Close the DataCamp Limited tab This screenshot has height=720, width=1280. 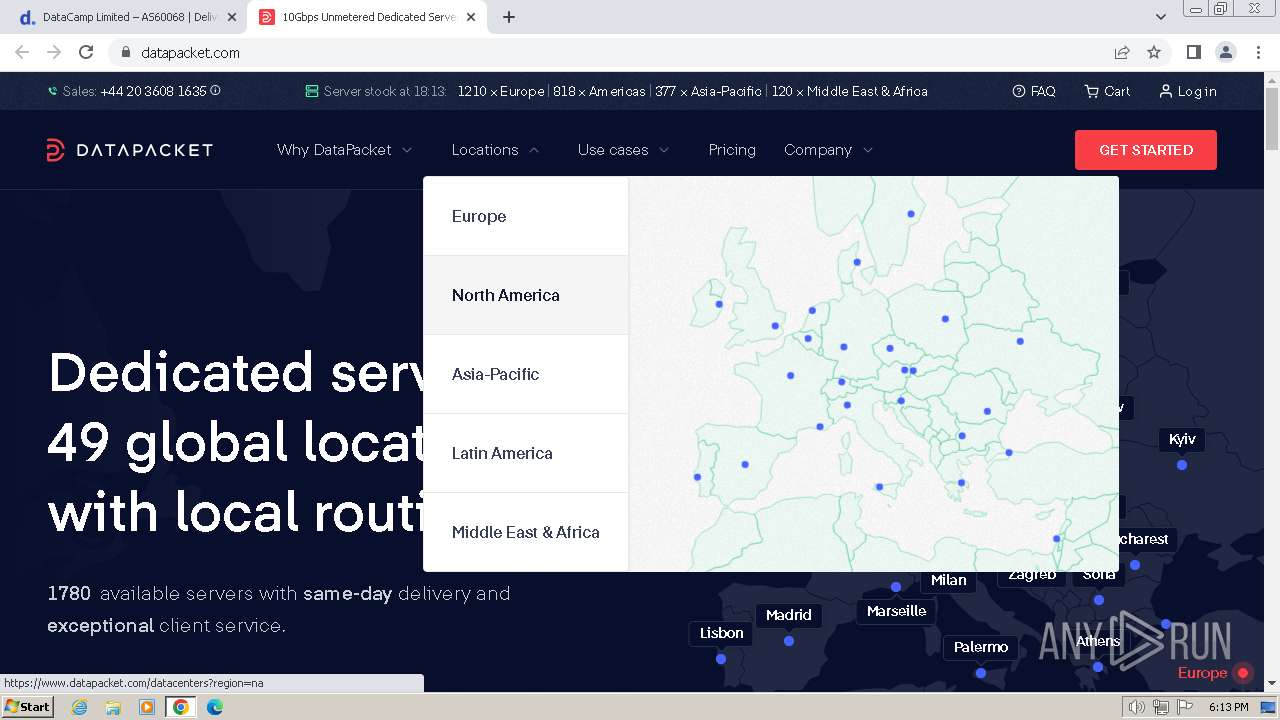[232, 17]
